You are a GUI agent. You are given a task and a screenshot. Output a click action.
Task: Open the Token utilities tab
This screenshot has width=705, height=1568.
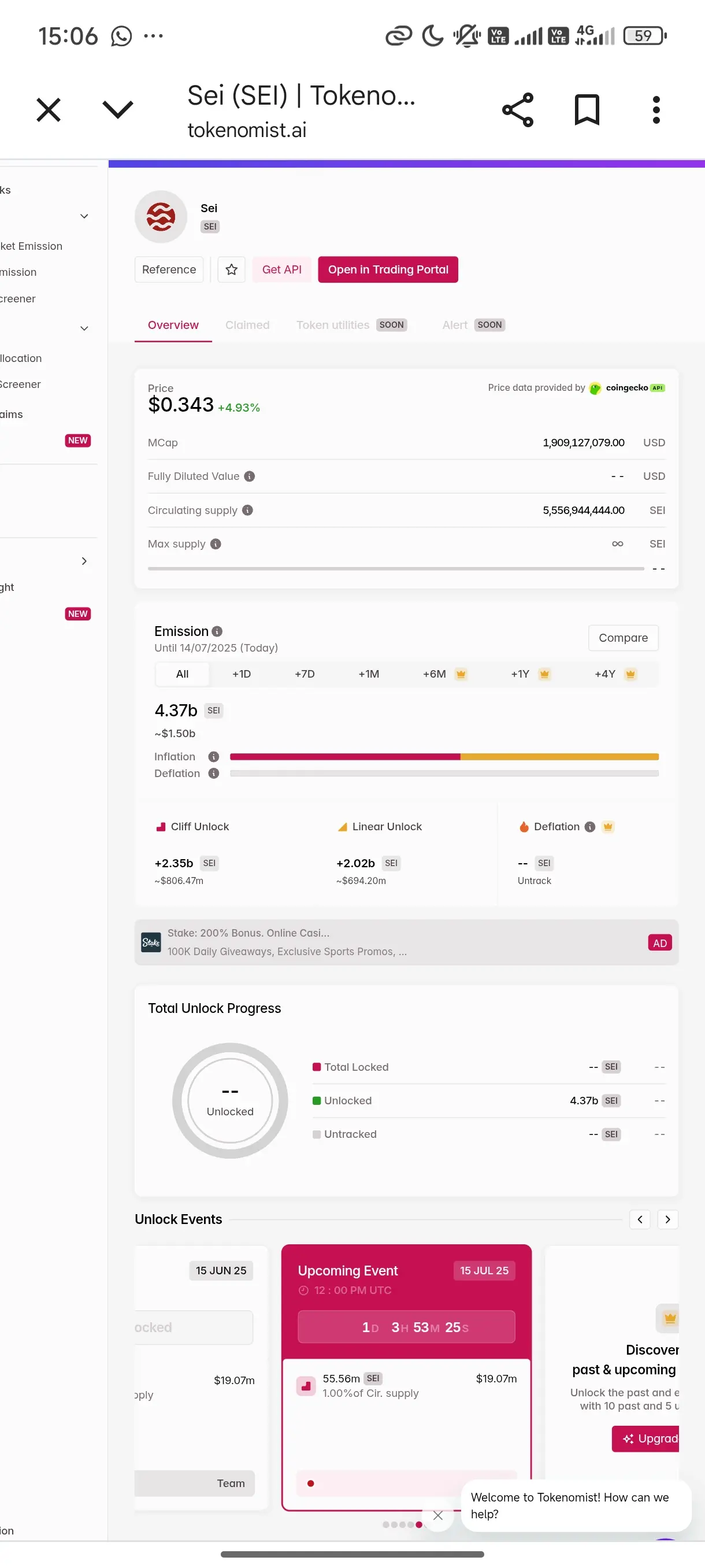(351, 325)
